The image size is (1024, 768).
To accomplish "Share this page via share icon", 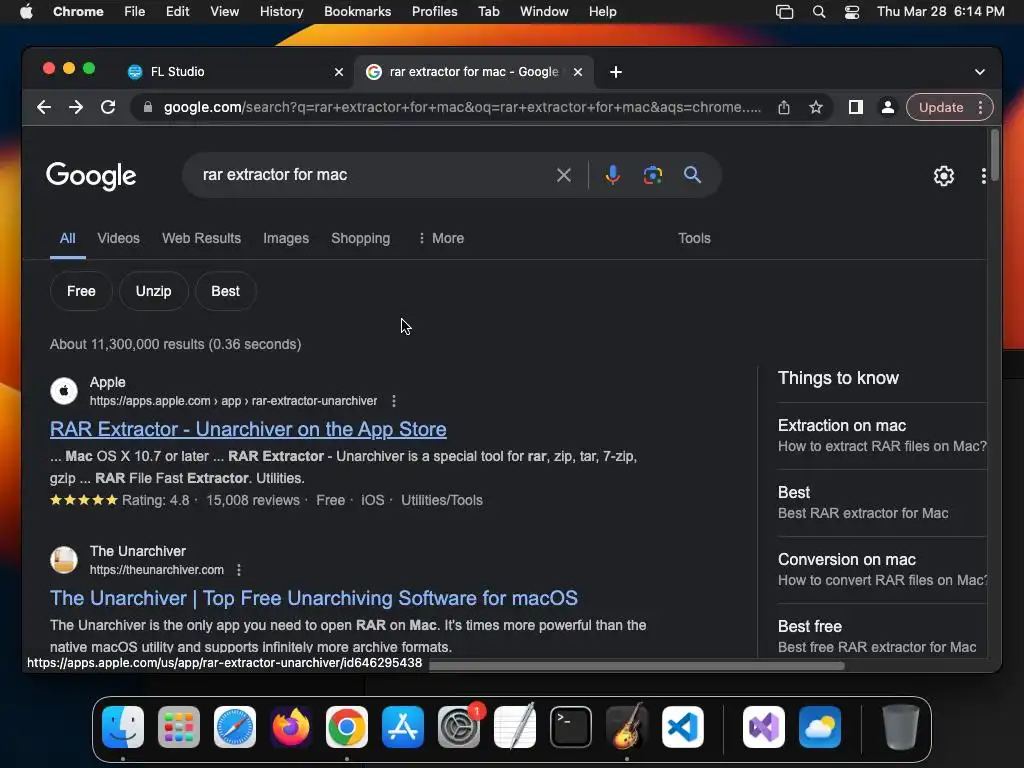I will coord(784,107).
